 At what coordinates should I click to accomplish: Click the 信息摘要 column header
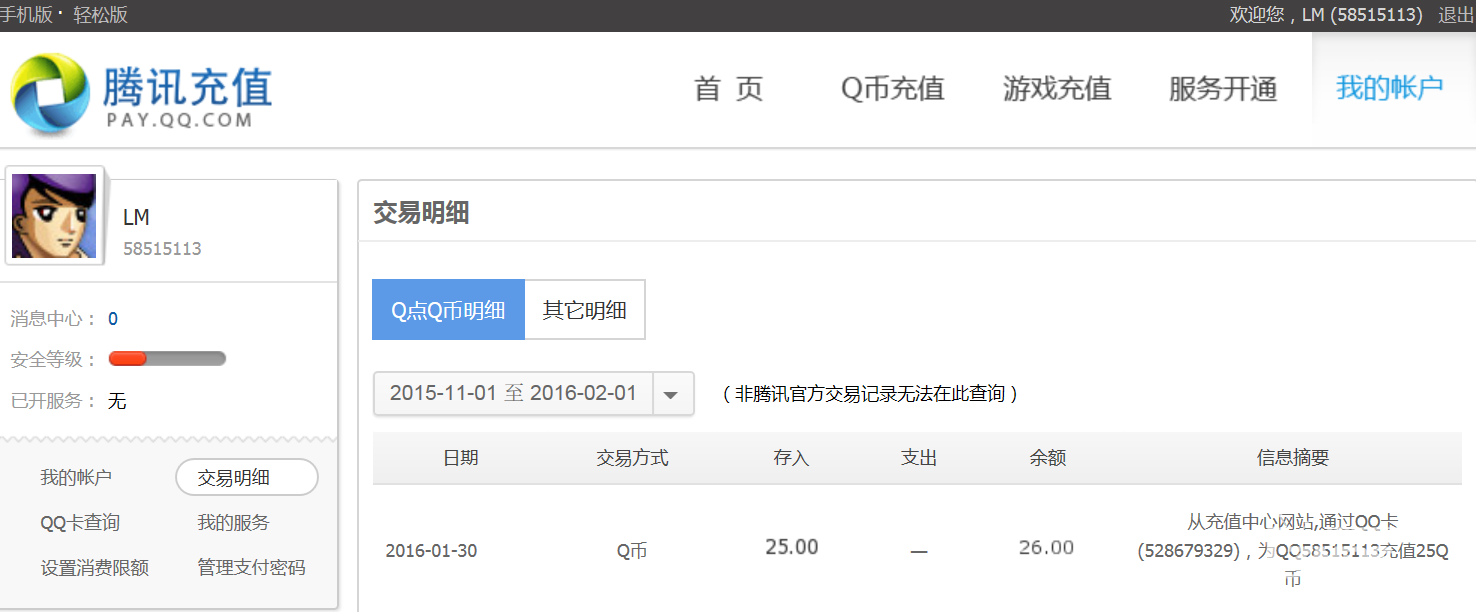coord(1293,458)
